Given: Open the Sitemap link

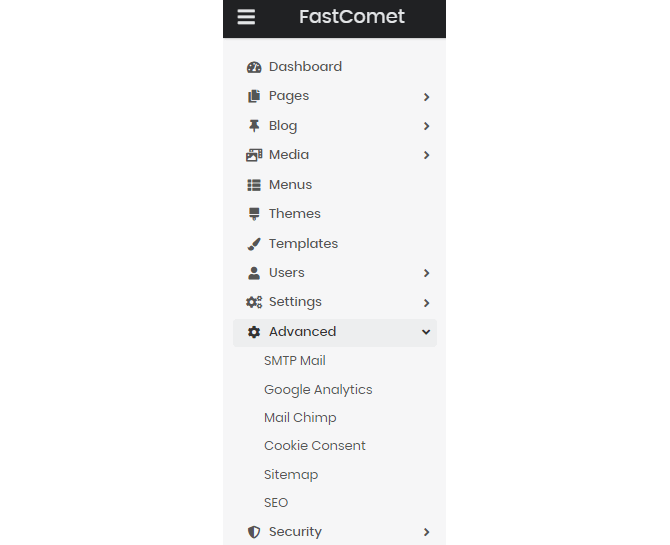Looking at the screenshot, I should 291,475.
